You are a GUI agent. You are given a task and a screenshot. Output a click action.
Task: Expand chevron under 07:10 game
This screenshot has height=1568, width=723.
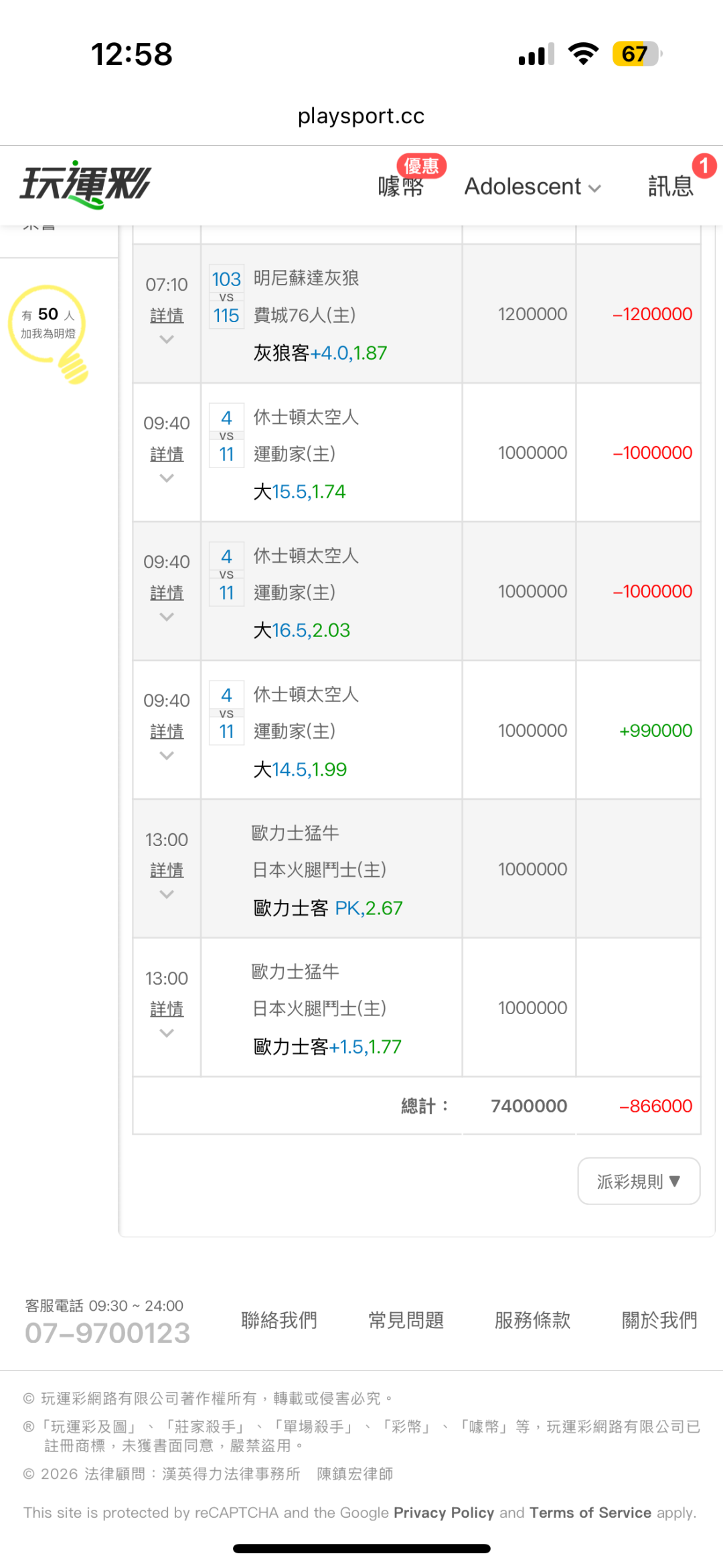167,340
